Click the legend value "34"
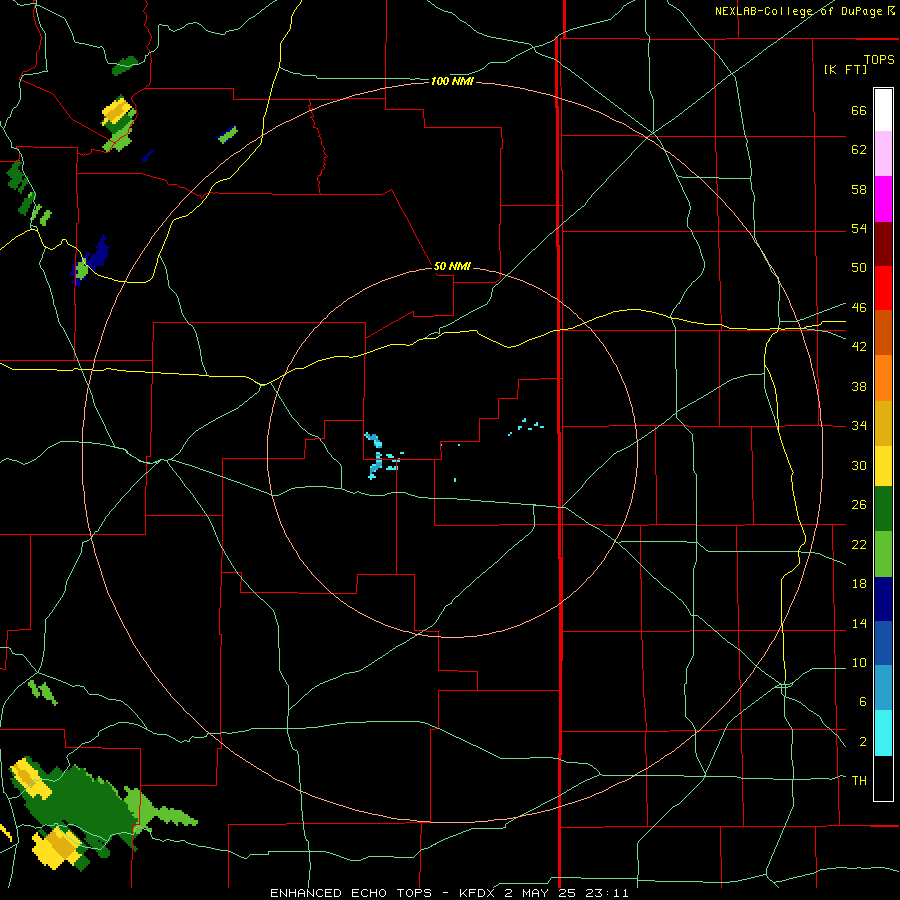This screenshot has height=900, width=900. [859, 425]
